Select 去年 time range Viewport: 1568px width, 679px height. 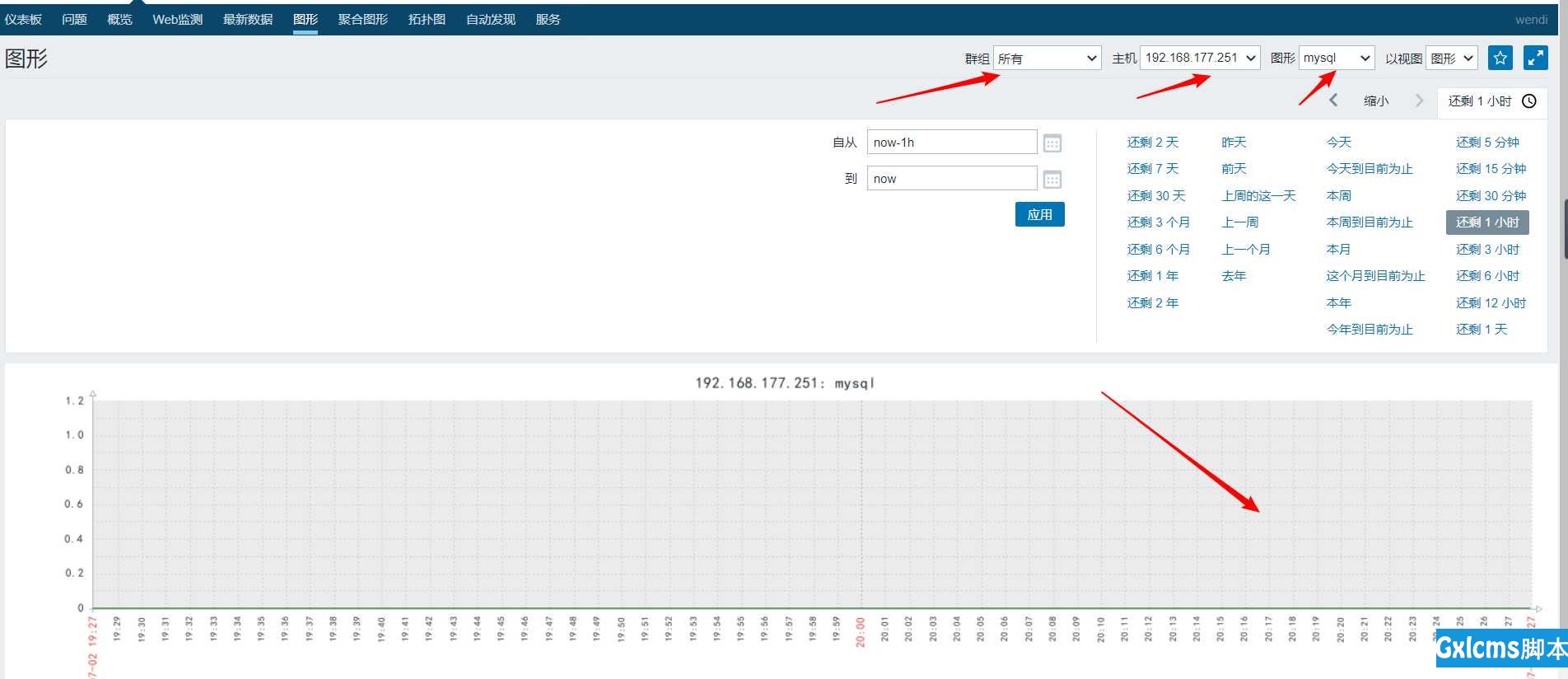[x=1234, y=275]
